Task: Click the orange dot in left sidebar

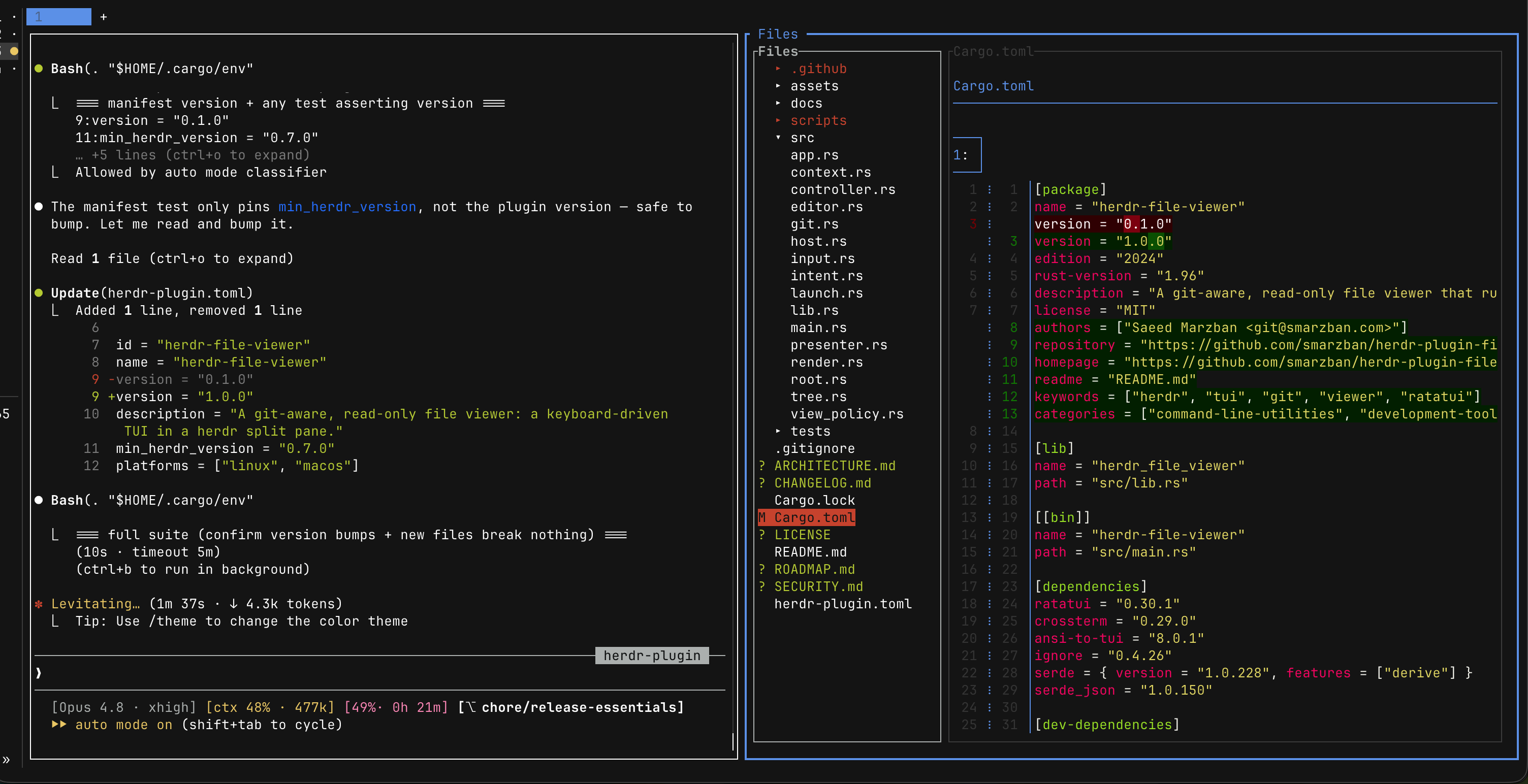Action: coord(14,51)
